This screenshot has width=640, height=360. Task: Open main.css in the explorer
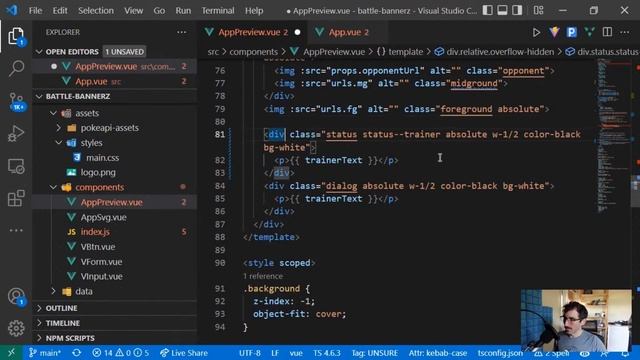(x=102, y=158)
